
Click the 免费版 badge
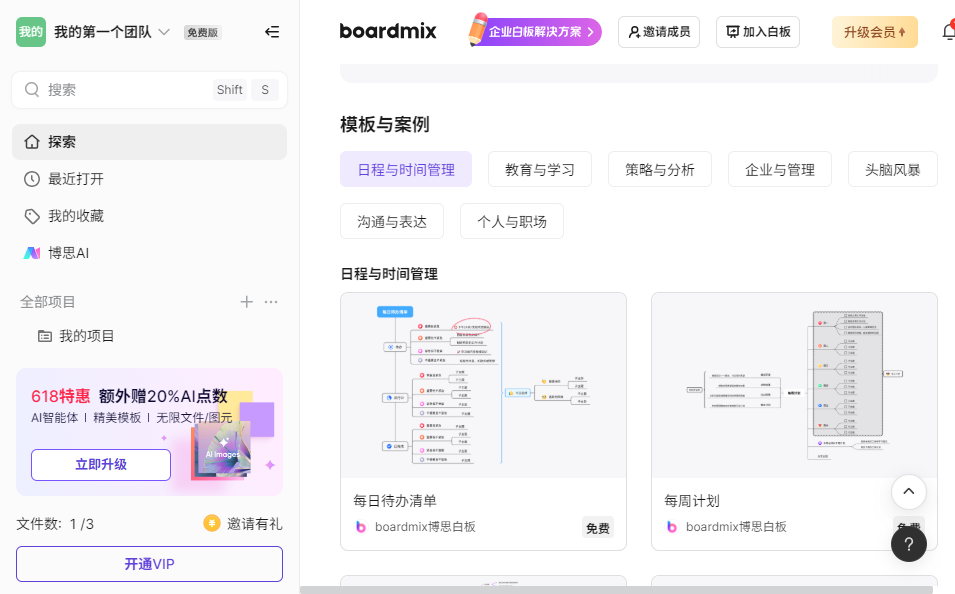[202, 32]
